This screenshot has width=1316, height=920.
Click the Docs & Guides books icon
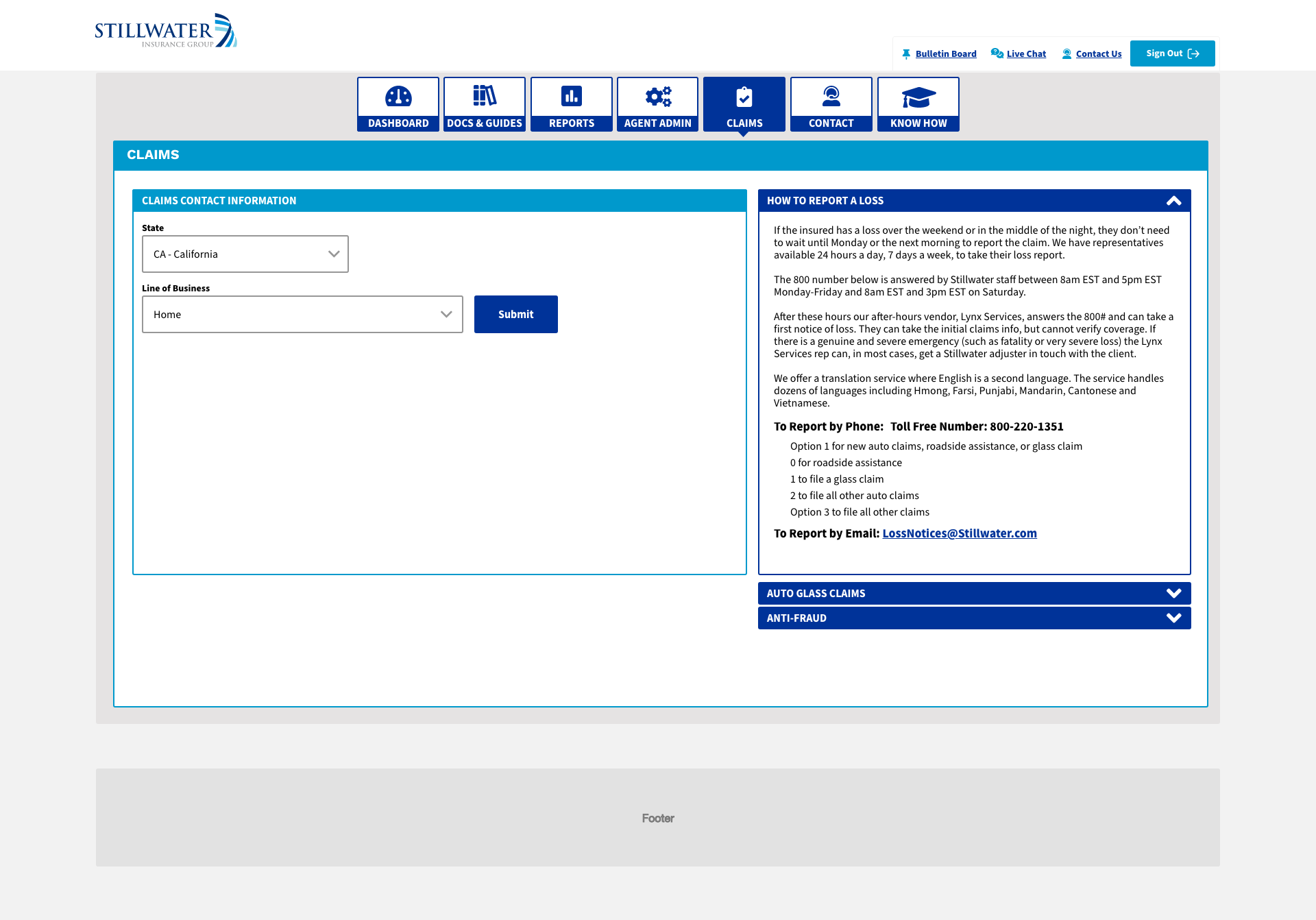point(485,96)
